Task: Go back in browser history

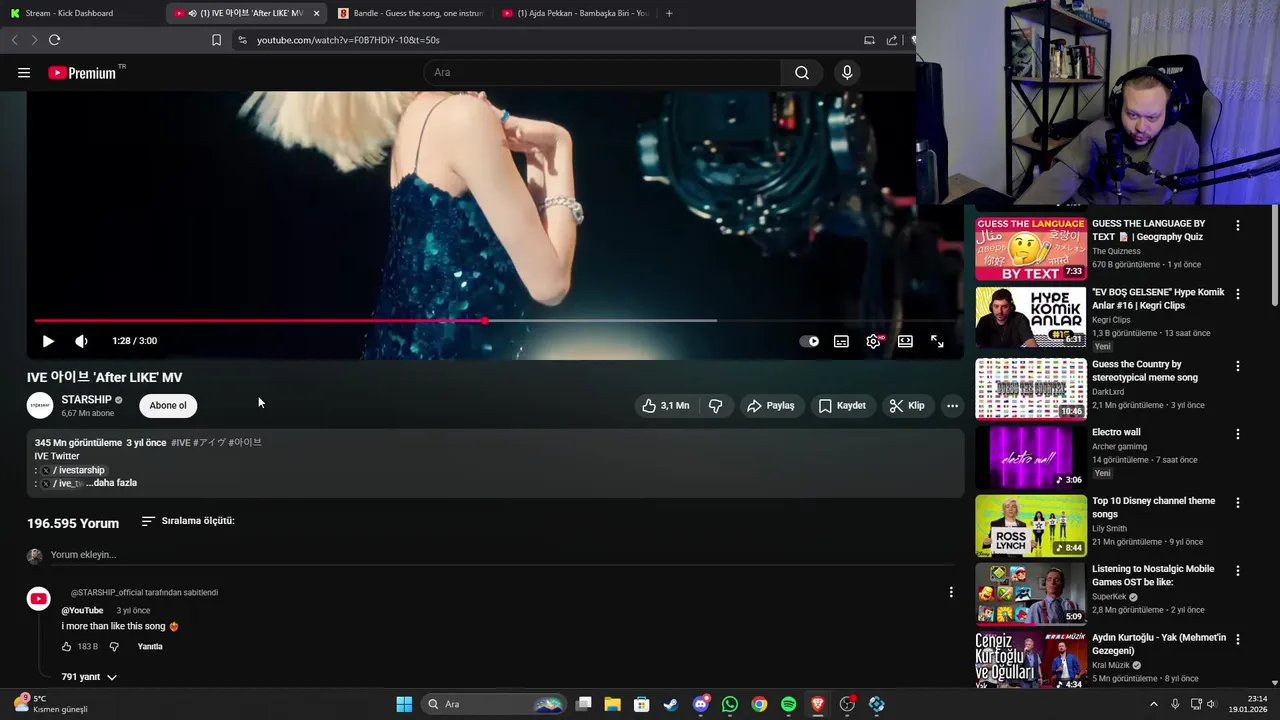Action: pyautogui.click(x=14, y=40)
